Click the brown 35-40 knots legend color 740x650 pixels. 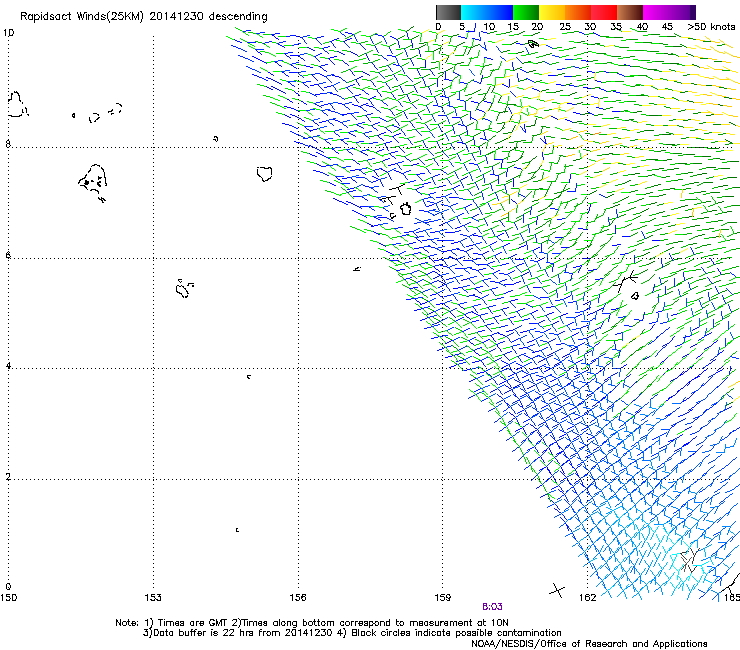pos(630,12)
